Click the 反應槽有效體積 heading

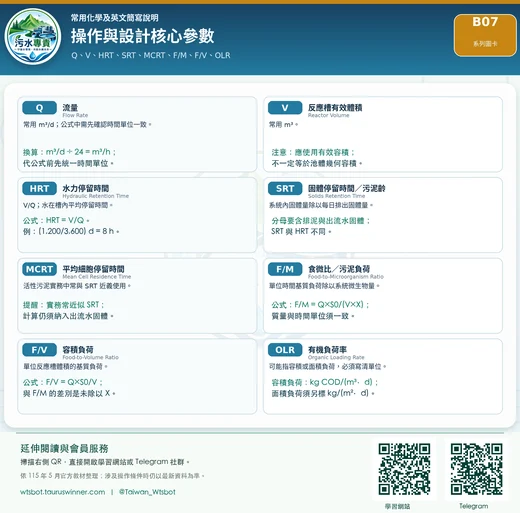pos(335,107)
